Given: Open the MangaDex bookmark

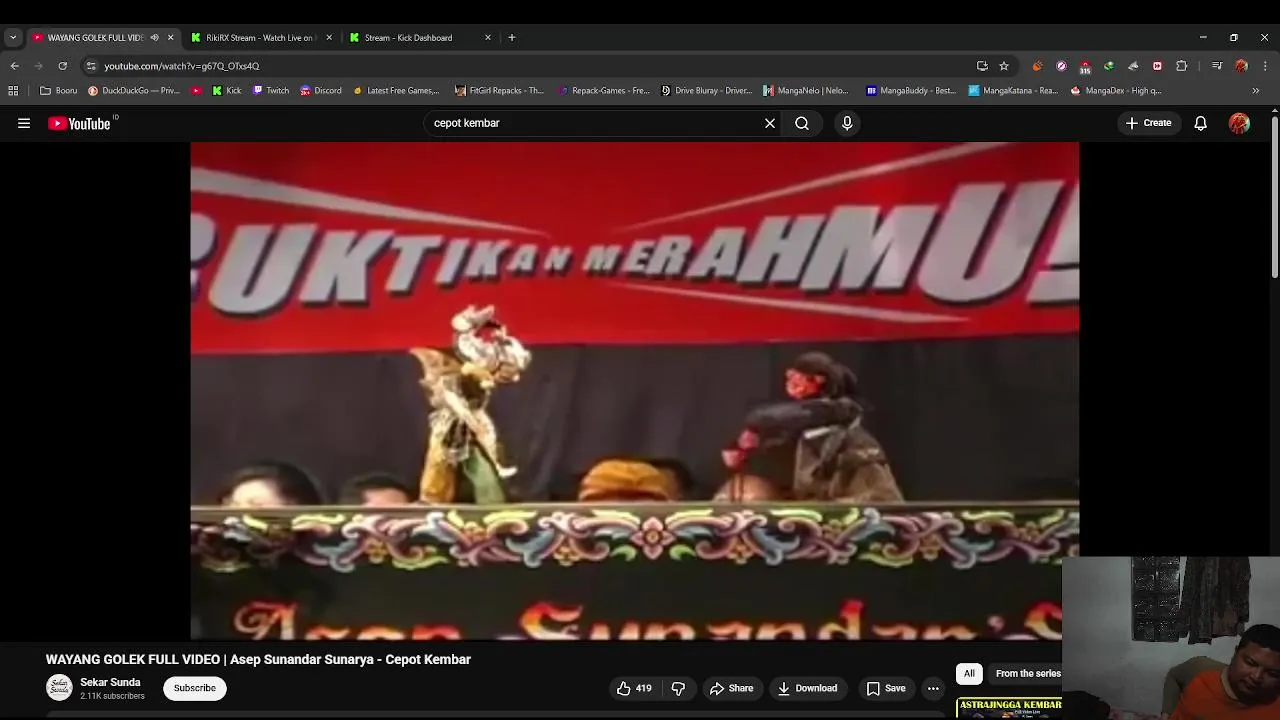Looking at the screenshot, I should (1116, 90).
